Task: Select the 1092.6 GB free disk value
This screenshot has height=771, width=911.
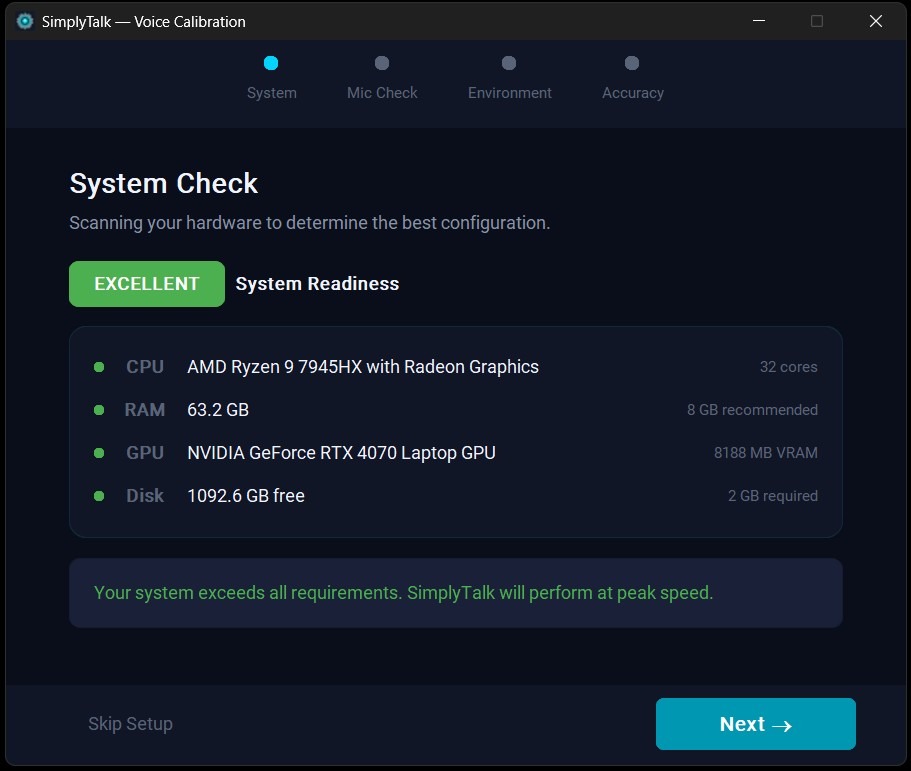Action: point(246,496)
